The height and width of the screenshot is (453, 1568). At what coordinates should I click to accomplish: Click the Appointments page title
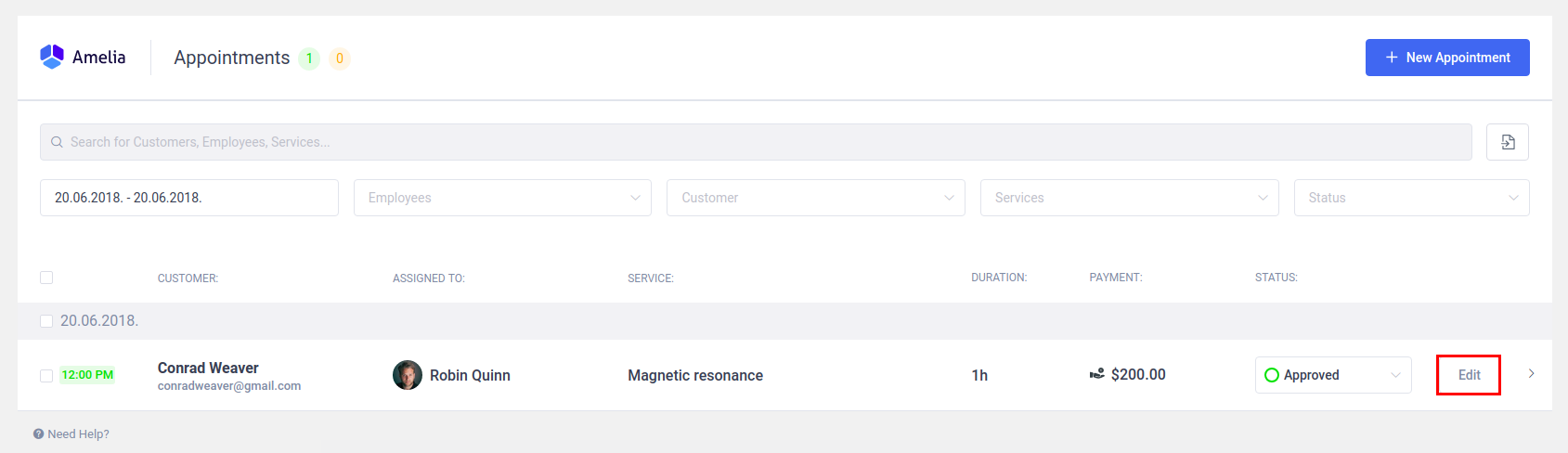tap(232, 58)
